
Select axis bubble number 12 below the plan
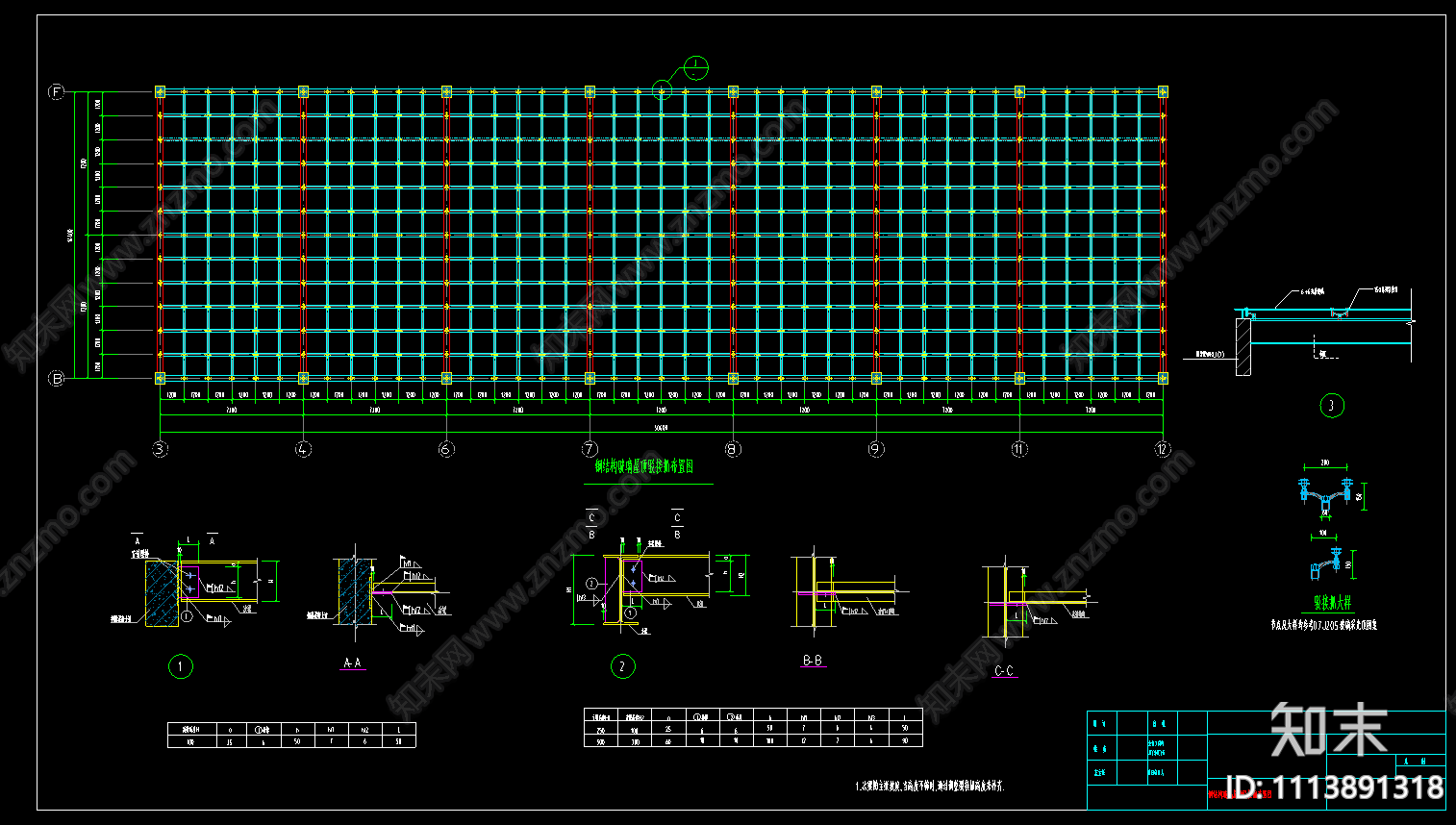click(1163, 449)
